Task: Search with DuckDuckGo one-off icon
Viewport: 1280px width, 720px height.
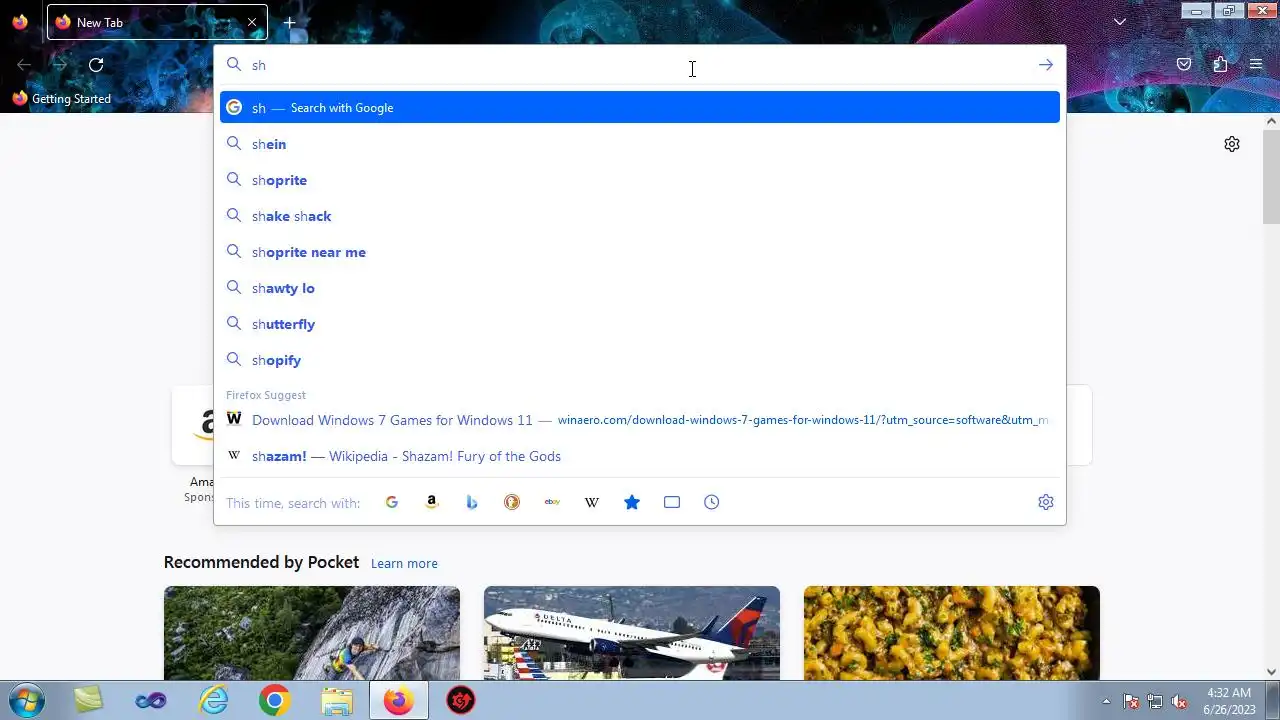Action: [x=512, y=502]
